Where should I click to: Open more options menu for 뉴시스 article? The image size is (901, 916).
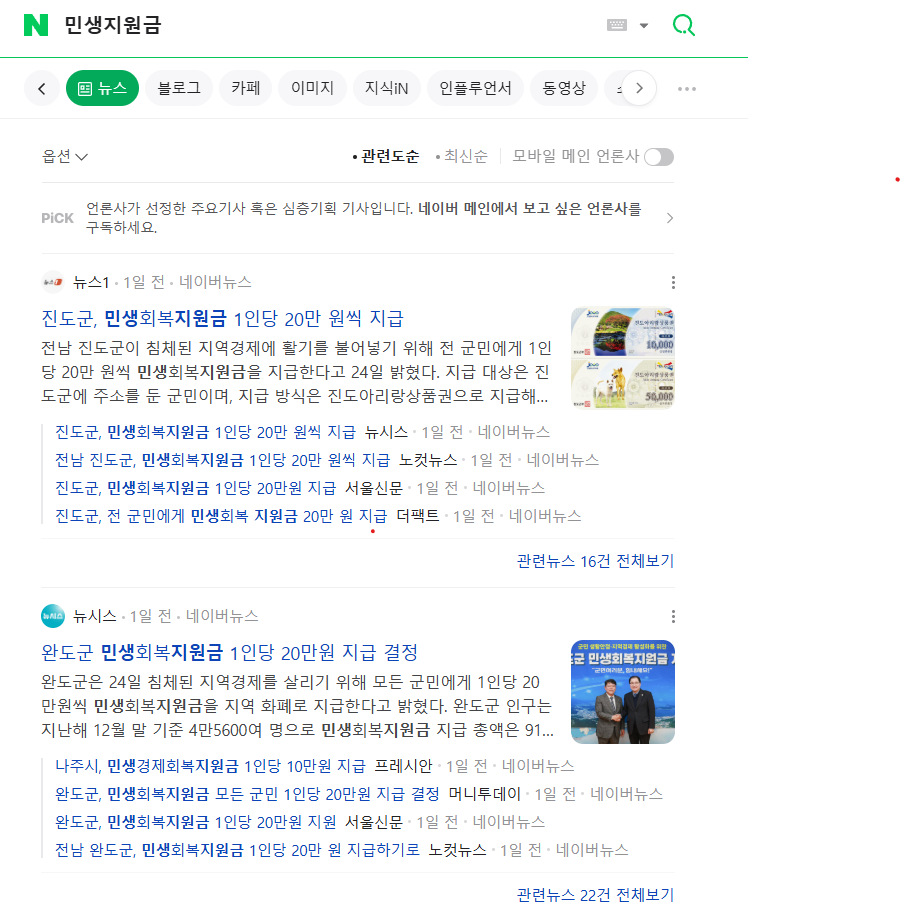pyautogui.click(x=673, y=616)
